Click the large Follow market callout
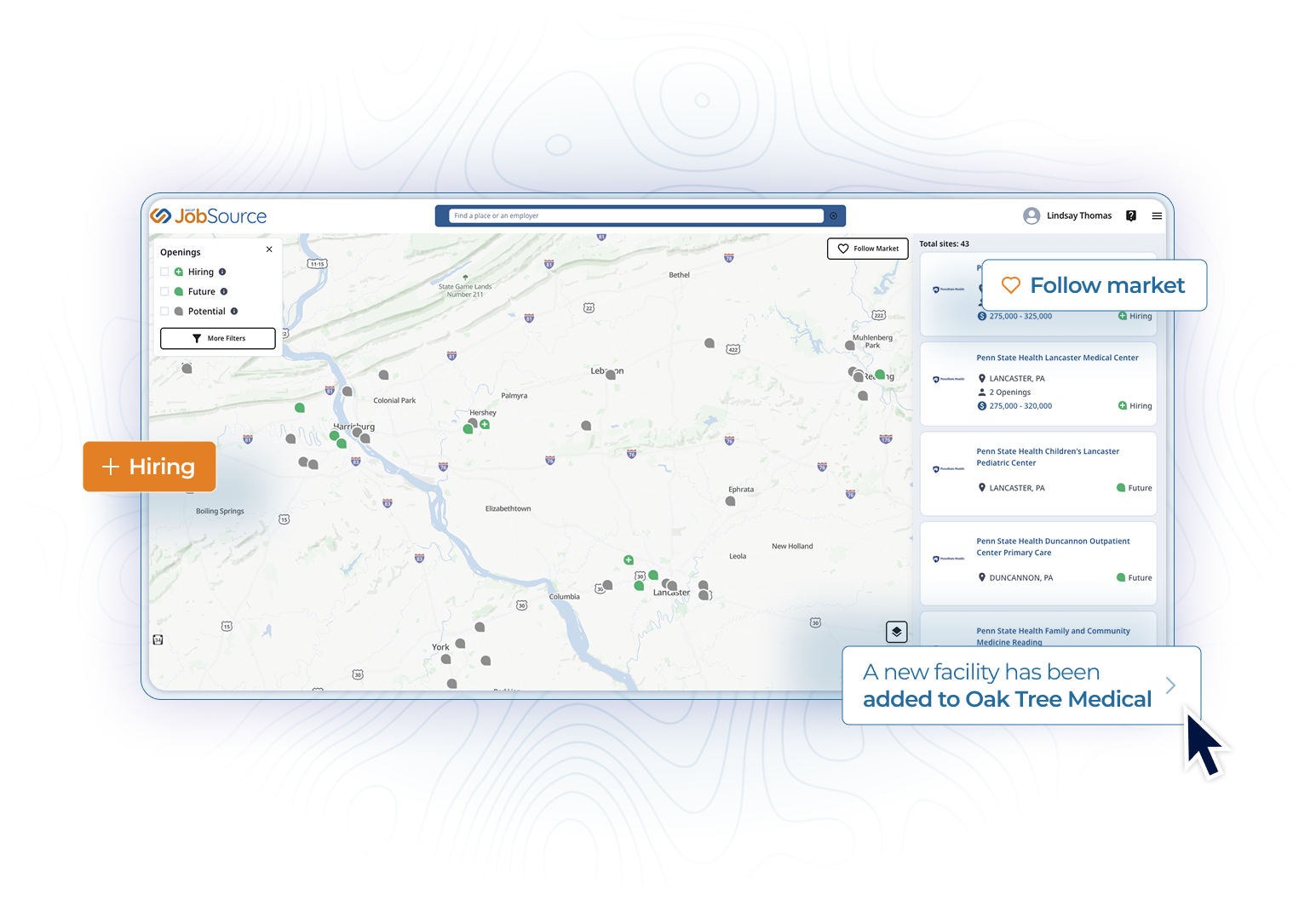This screenshot has height=900, width=1316. (1094, 285)
